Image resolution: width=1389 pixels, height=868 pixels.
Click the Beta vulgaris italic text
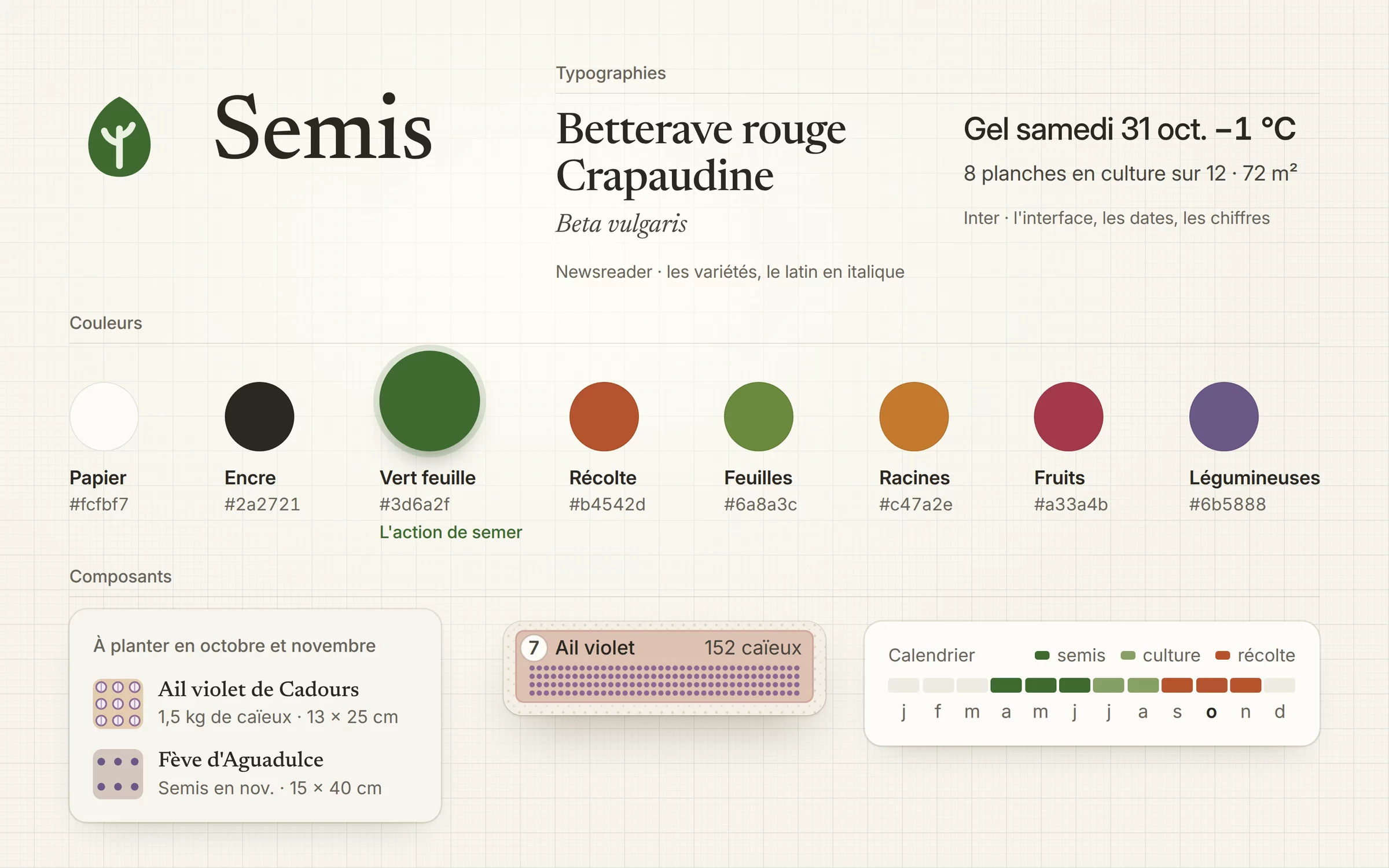[x=622, y=224]
